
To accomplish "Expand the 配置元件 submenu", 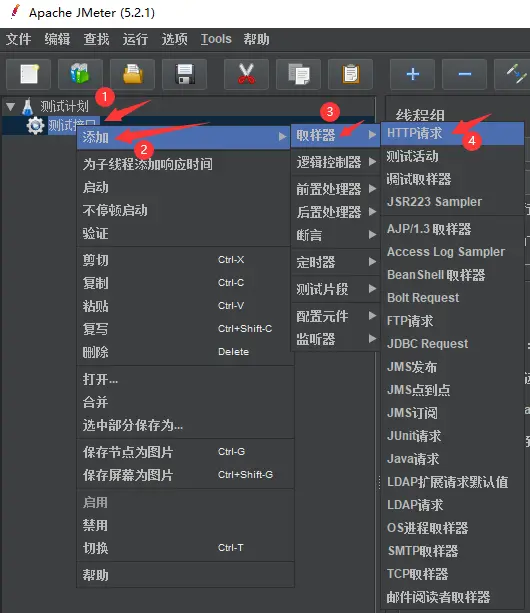I will (336, 316).
